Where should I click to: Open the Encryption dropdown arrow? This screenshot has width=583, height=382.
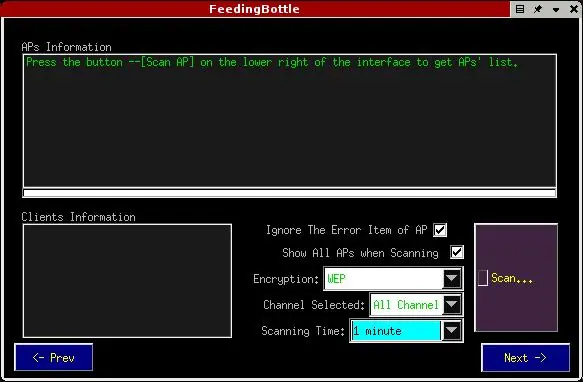(452, 278)
